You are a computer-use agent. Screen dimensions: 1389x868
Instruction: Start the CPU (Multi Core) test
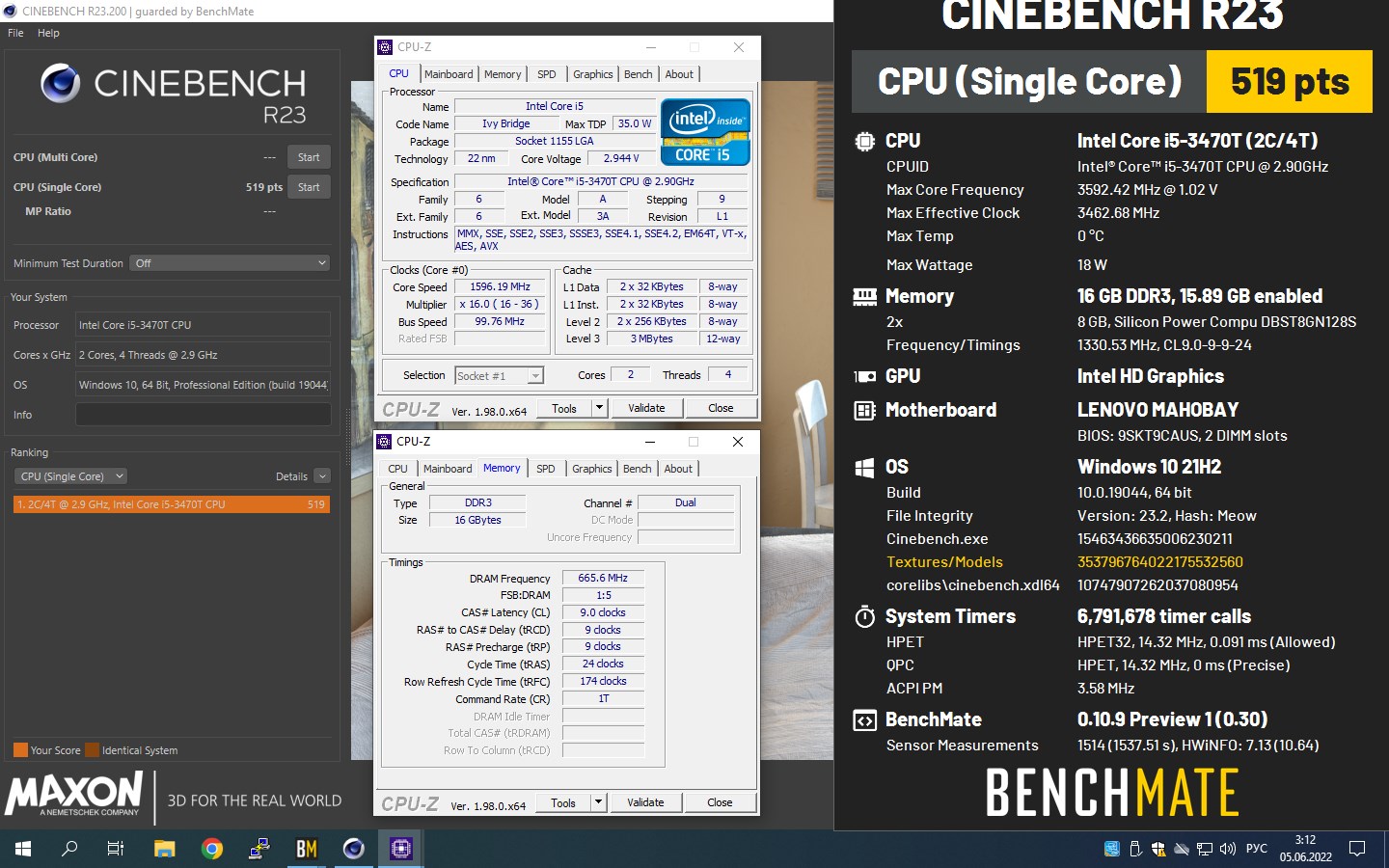309,157
